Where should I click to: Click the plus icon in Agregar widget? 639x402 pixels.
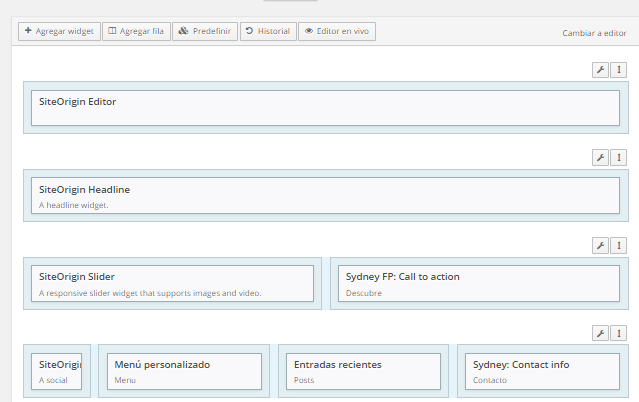28,31
